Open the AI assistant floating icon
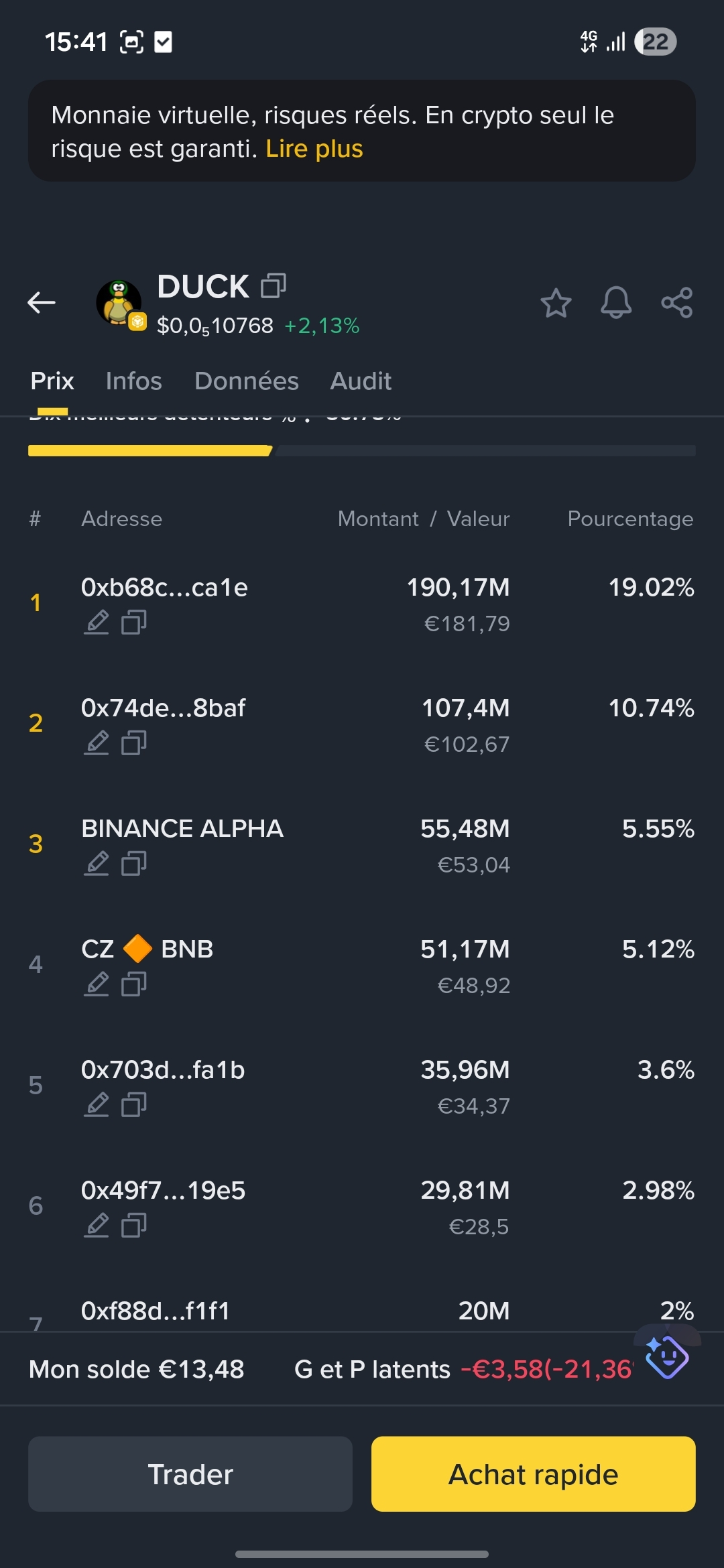The height and width of the screenshot is (1568, 724). click(666, 1357)
